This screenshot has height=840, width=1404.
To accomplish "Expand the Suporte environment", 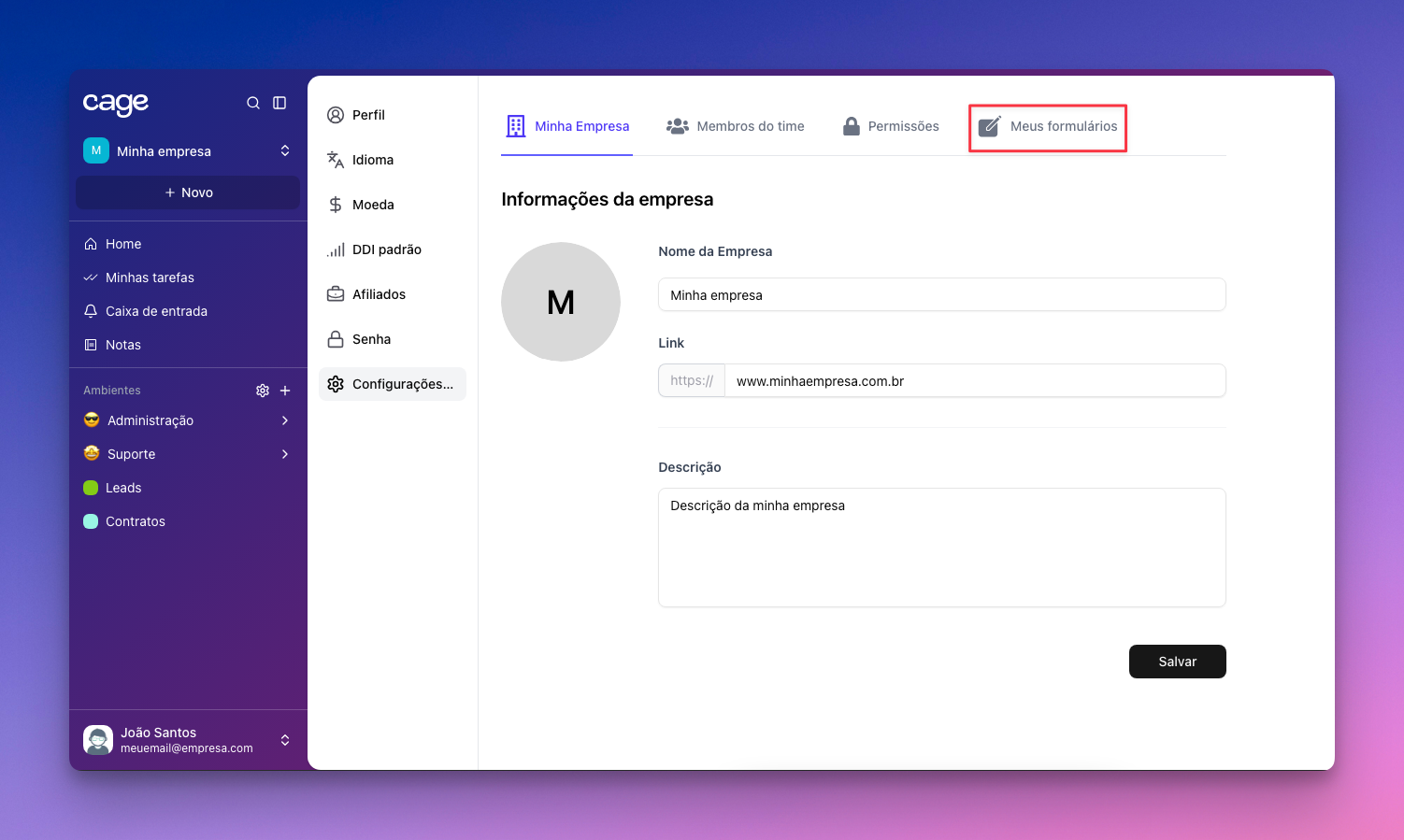I will point(285,454).
